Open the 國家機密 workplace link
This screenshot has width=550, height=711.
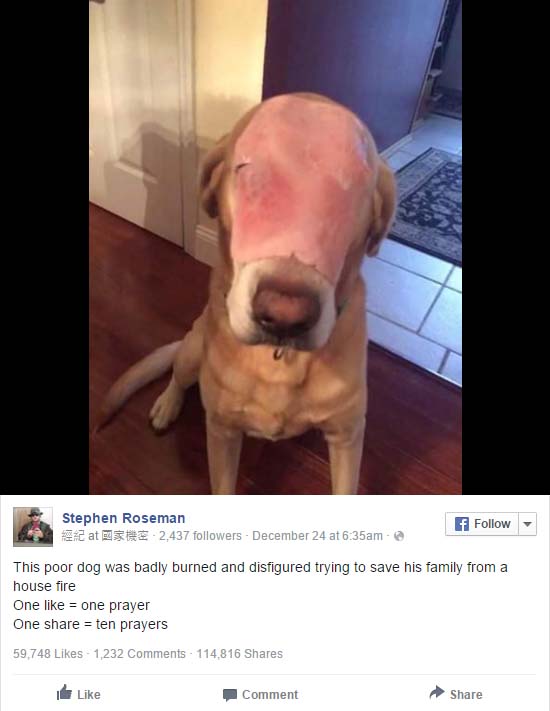pos(124,536)
